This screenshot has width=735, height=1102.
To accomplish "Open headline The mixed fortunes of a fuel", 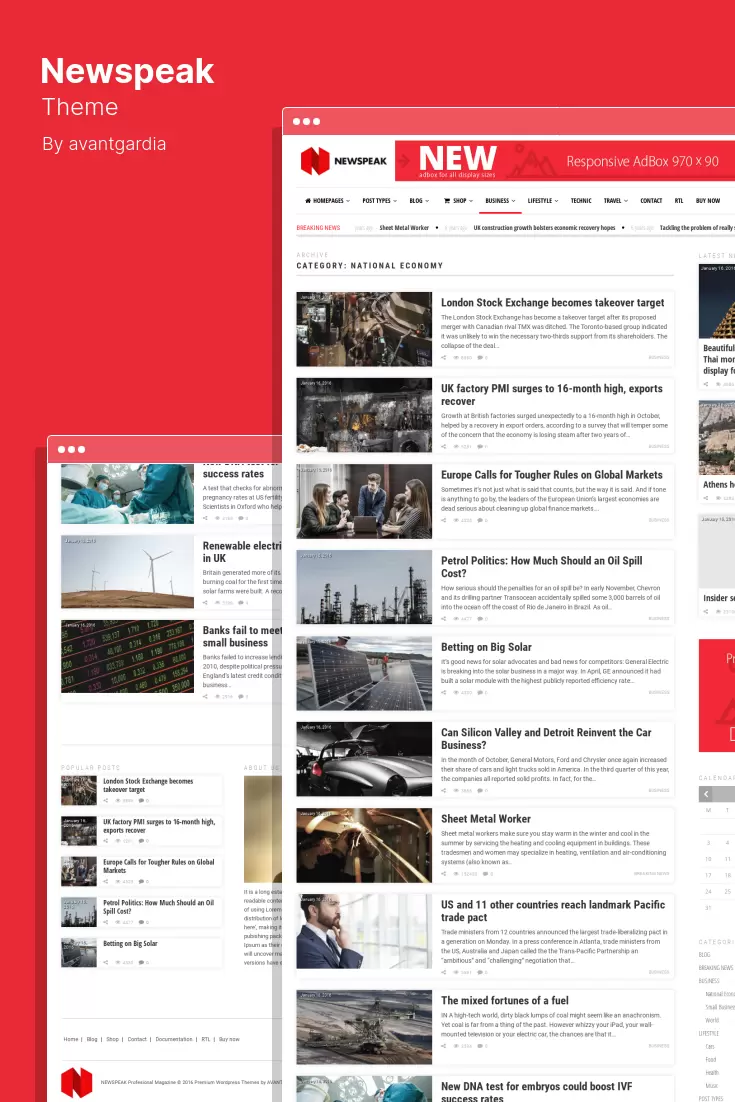I will (505, 1001).
